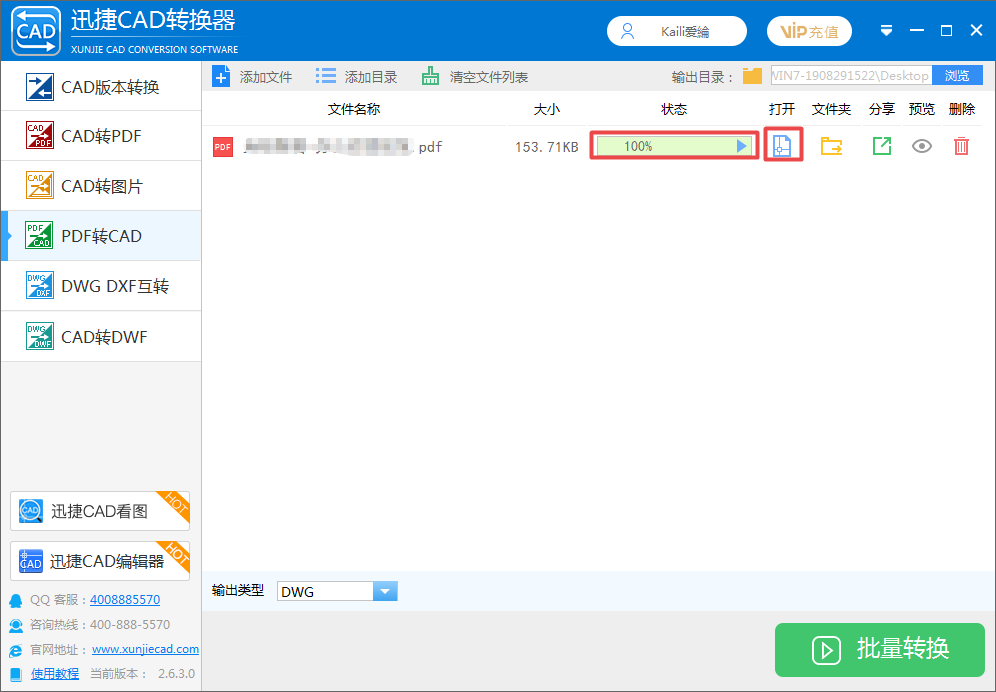The height and width of the screenshot is (692, 996).
Task: Click the 文件名称 column header
Action: click(x=354, y=109)
